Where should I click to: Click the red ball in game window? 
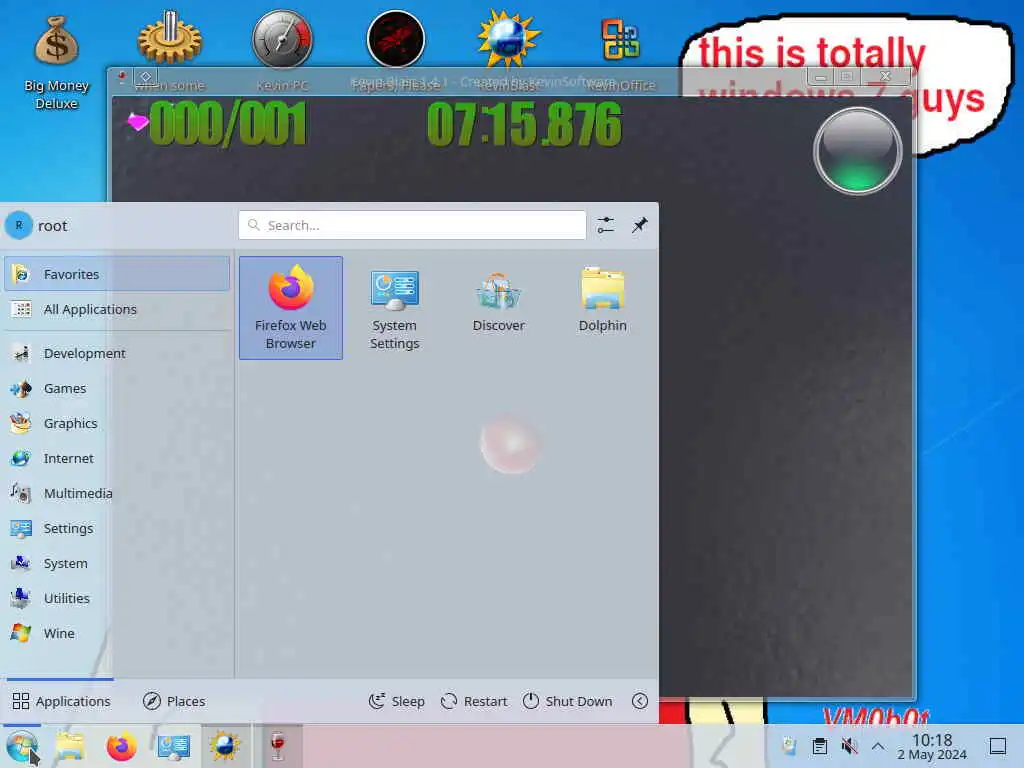pos(510,443)
